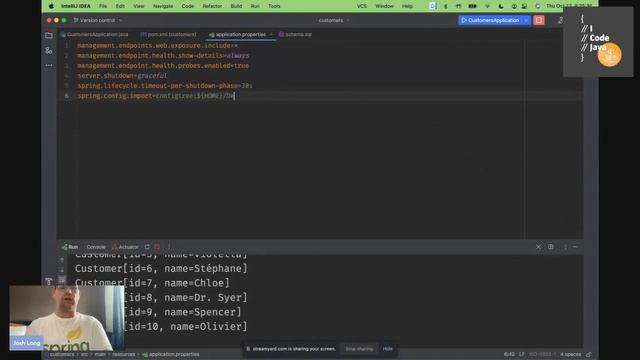The width and height of the screenshot is (640, 360).
Task: Open the File menu
Action: (103, 6)
